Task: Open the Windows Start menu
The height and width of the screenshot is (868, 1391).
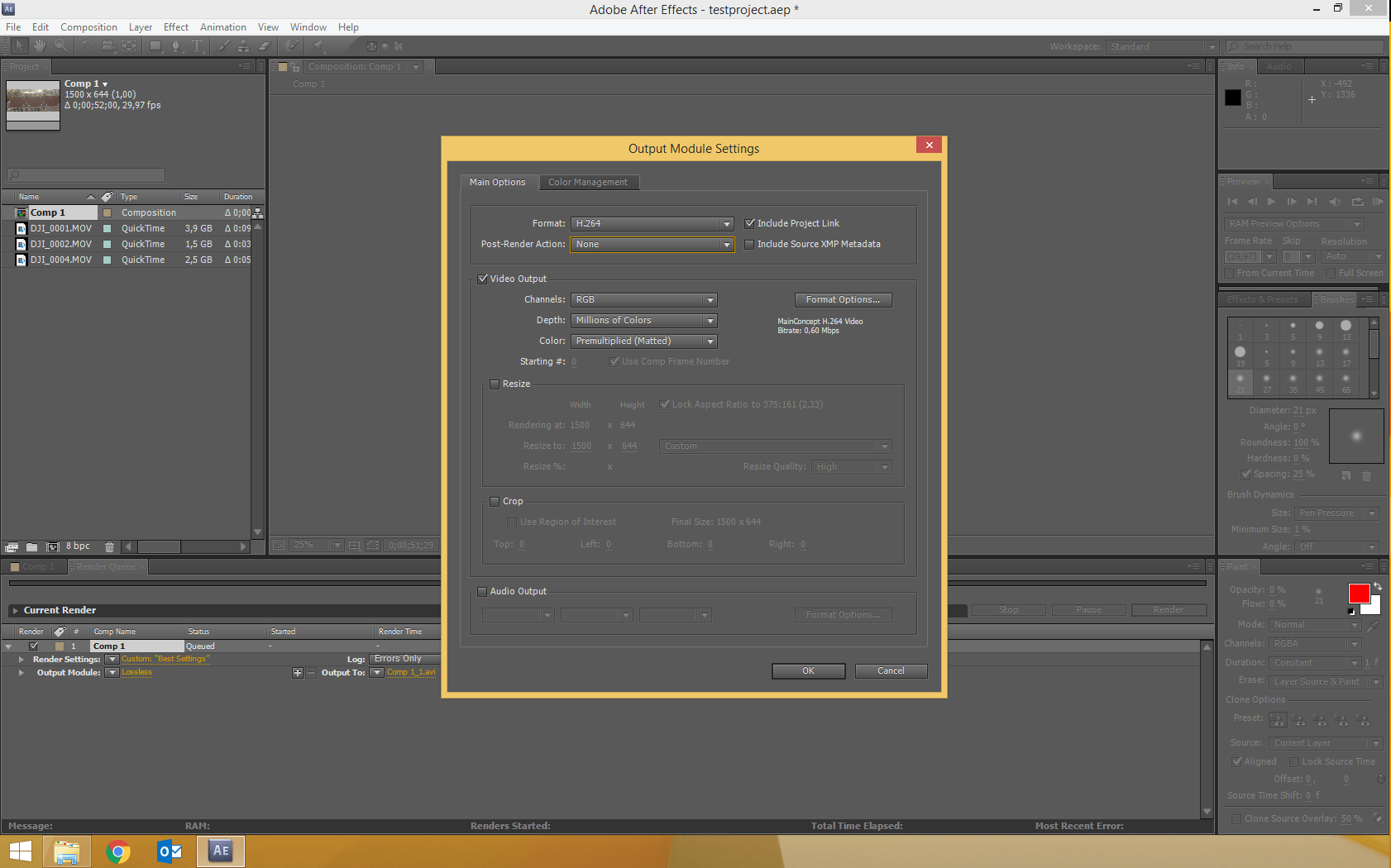Action: 20,851
